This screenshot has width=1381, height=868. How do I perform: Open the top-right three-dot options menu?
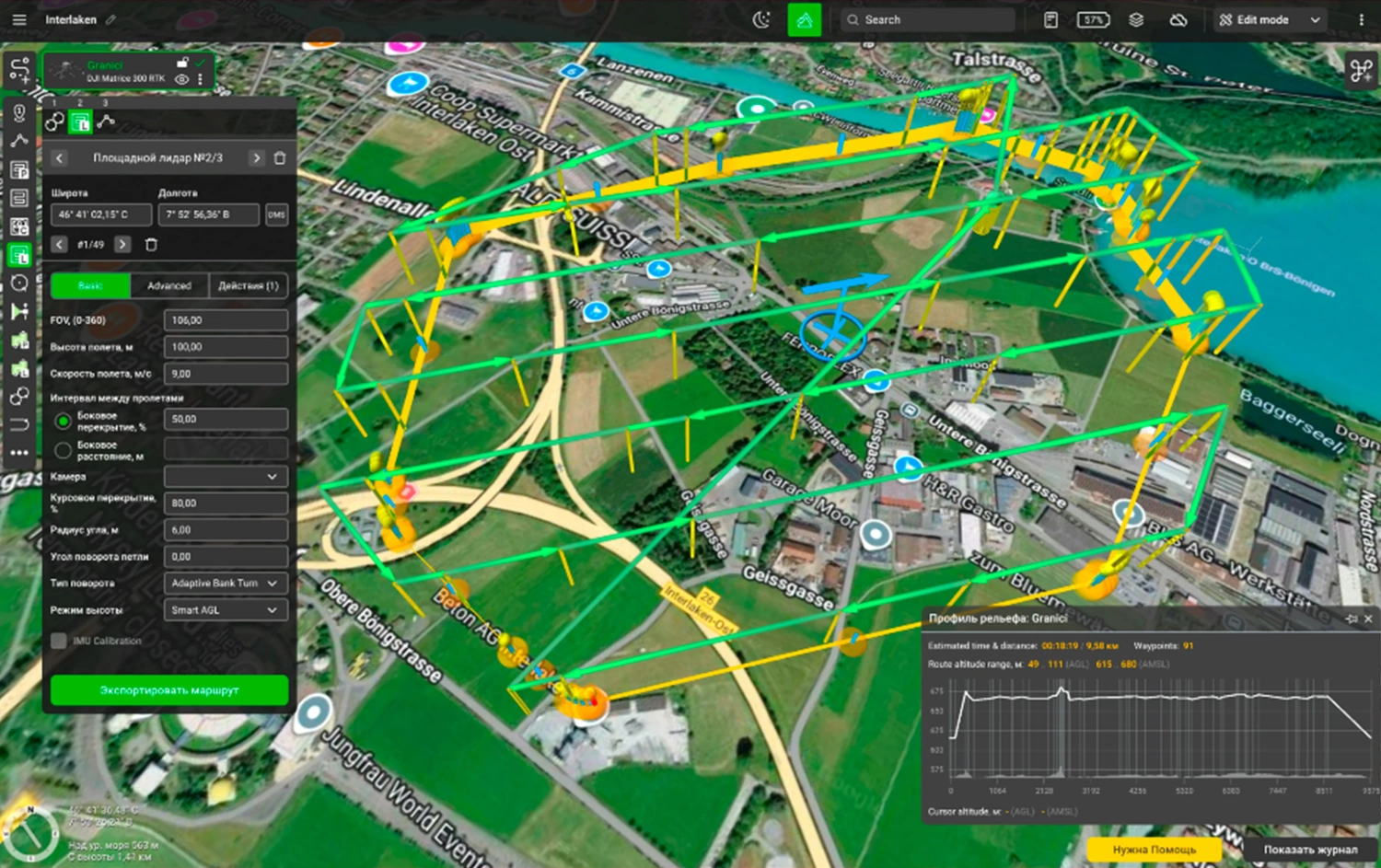coord(1361,19)
